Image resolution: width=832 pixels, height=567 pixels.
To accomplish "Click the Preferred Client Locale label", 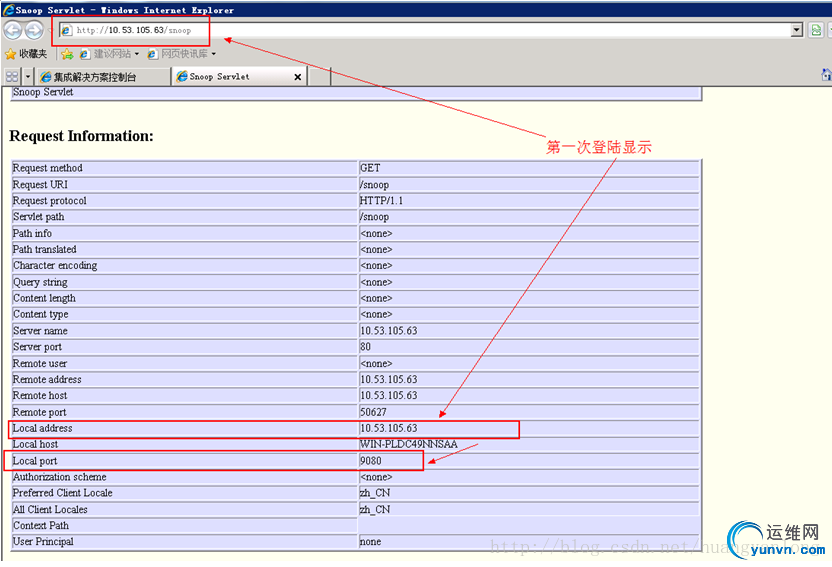I will 63,493.
